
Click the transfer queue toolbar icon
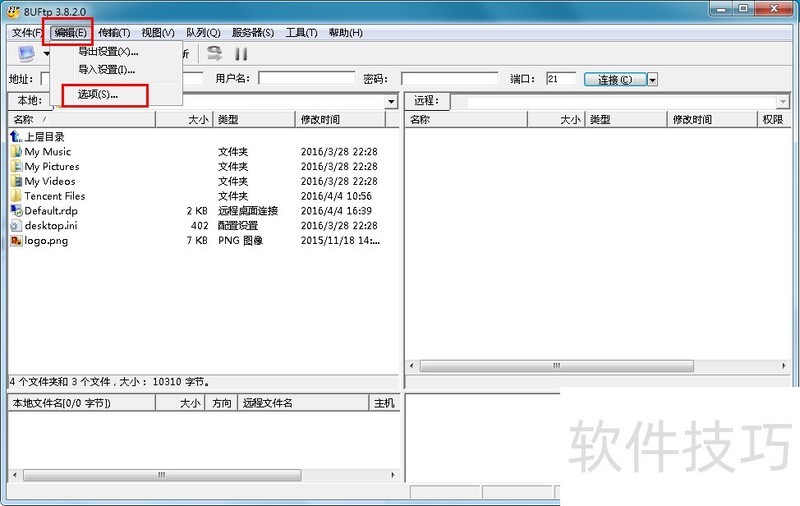[214, 54]
